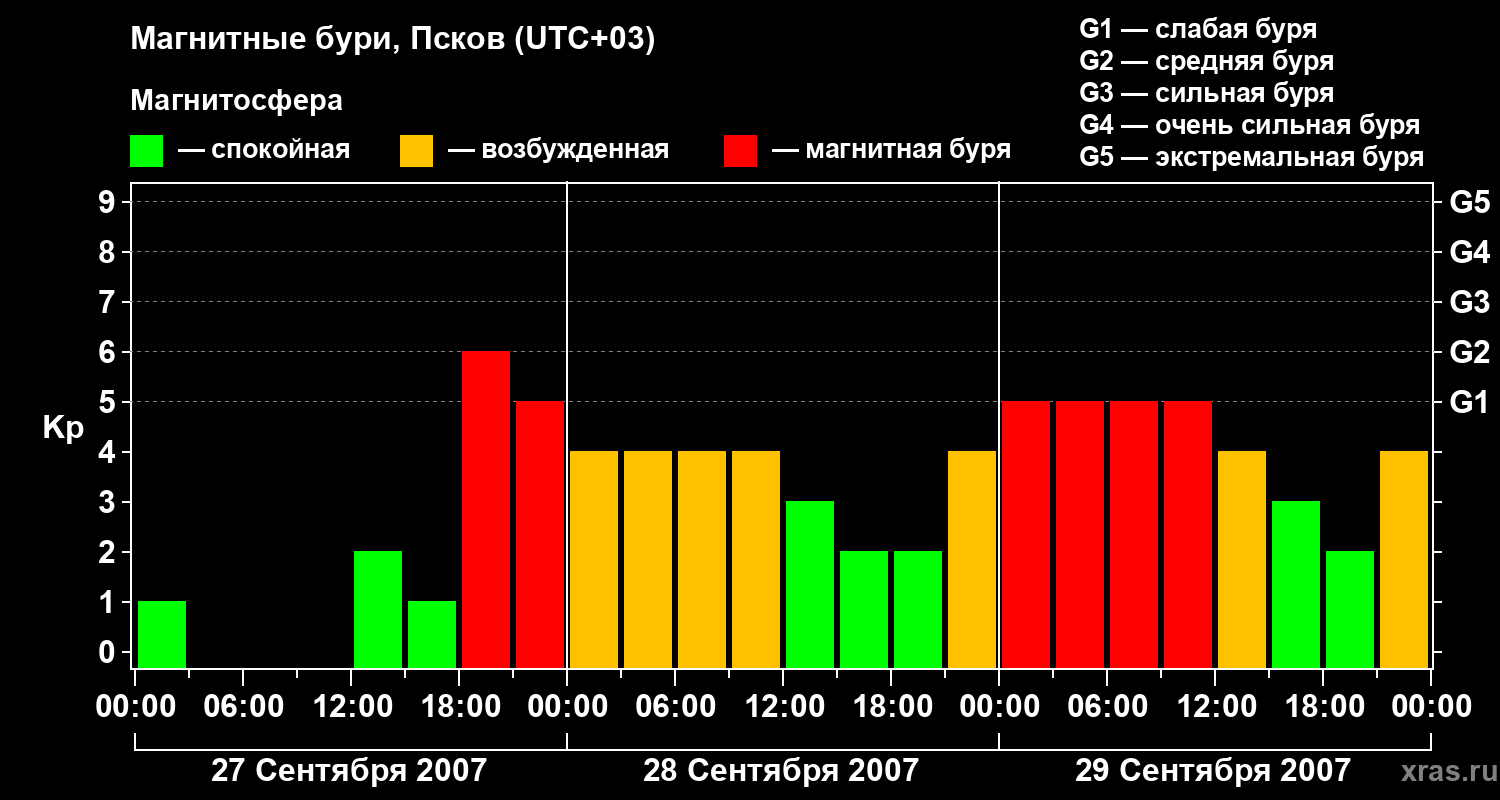The image size is (1500, 800).
Task: Click the green Kp 3 bar on 28 Сентября
Action: (810, 584)
